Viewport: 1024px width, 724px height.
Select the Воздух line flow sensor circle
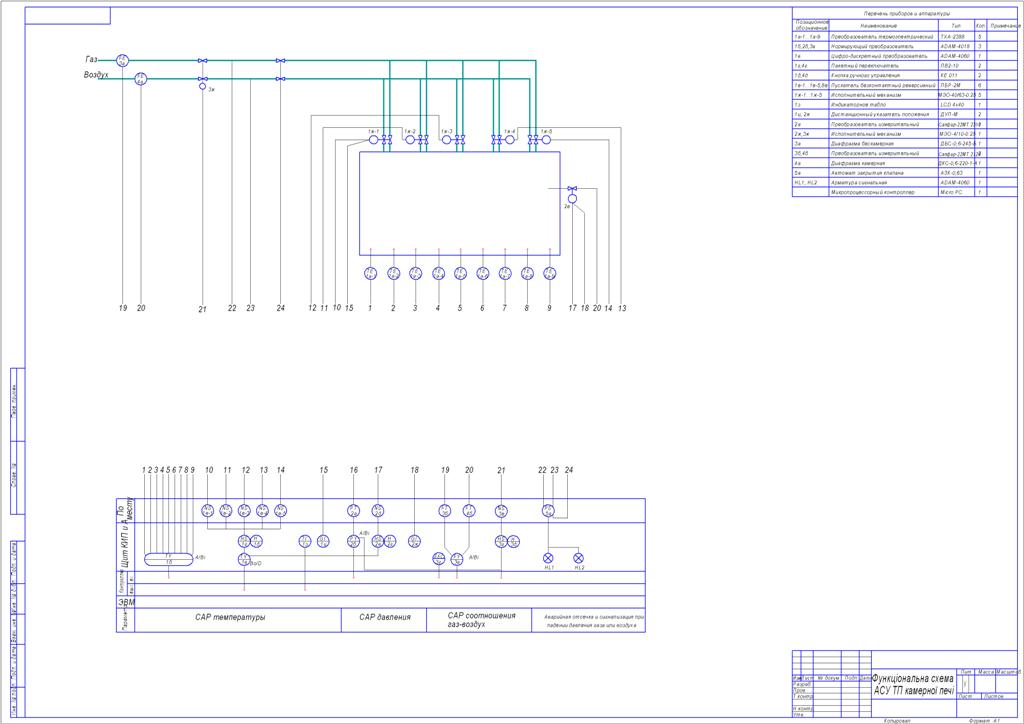click(x=140, y=79)
